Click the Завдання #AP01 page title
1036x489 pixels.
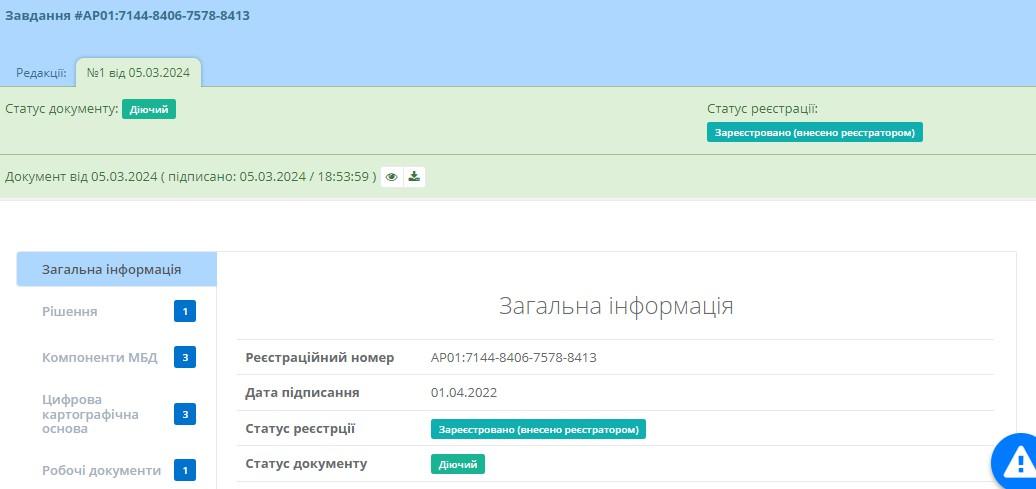[128, 16]
